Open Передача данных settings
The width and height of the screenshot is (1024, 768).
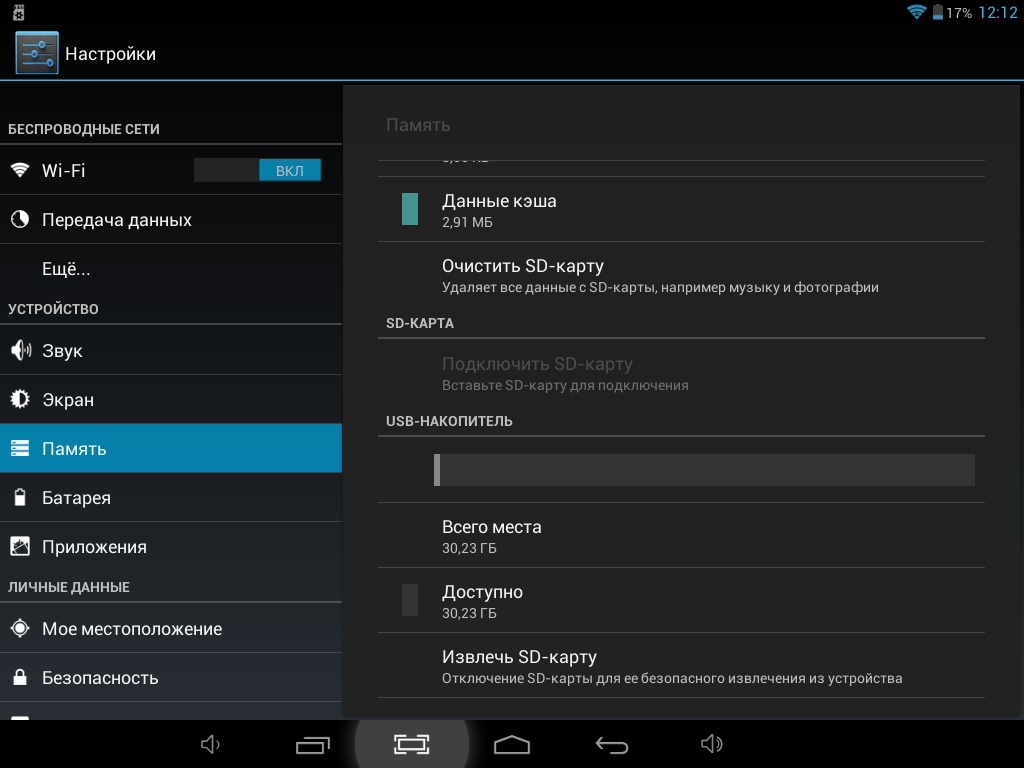click(x=116, y=220)
